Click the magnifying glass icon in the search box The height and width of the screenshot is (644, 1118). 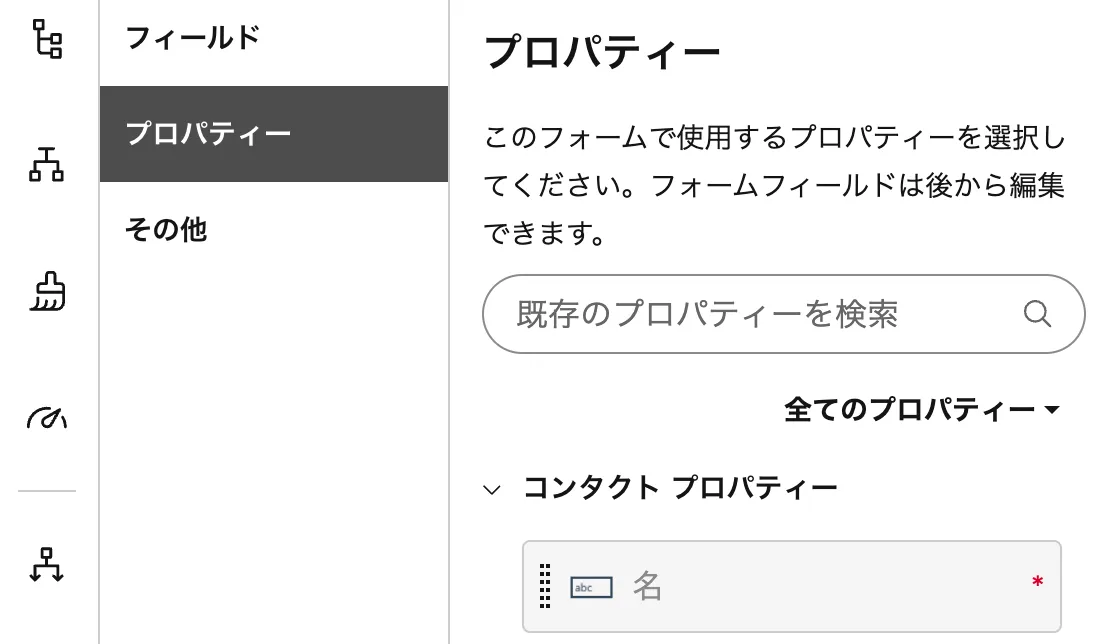[x=1037, y=314]
